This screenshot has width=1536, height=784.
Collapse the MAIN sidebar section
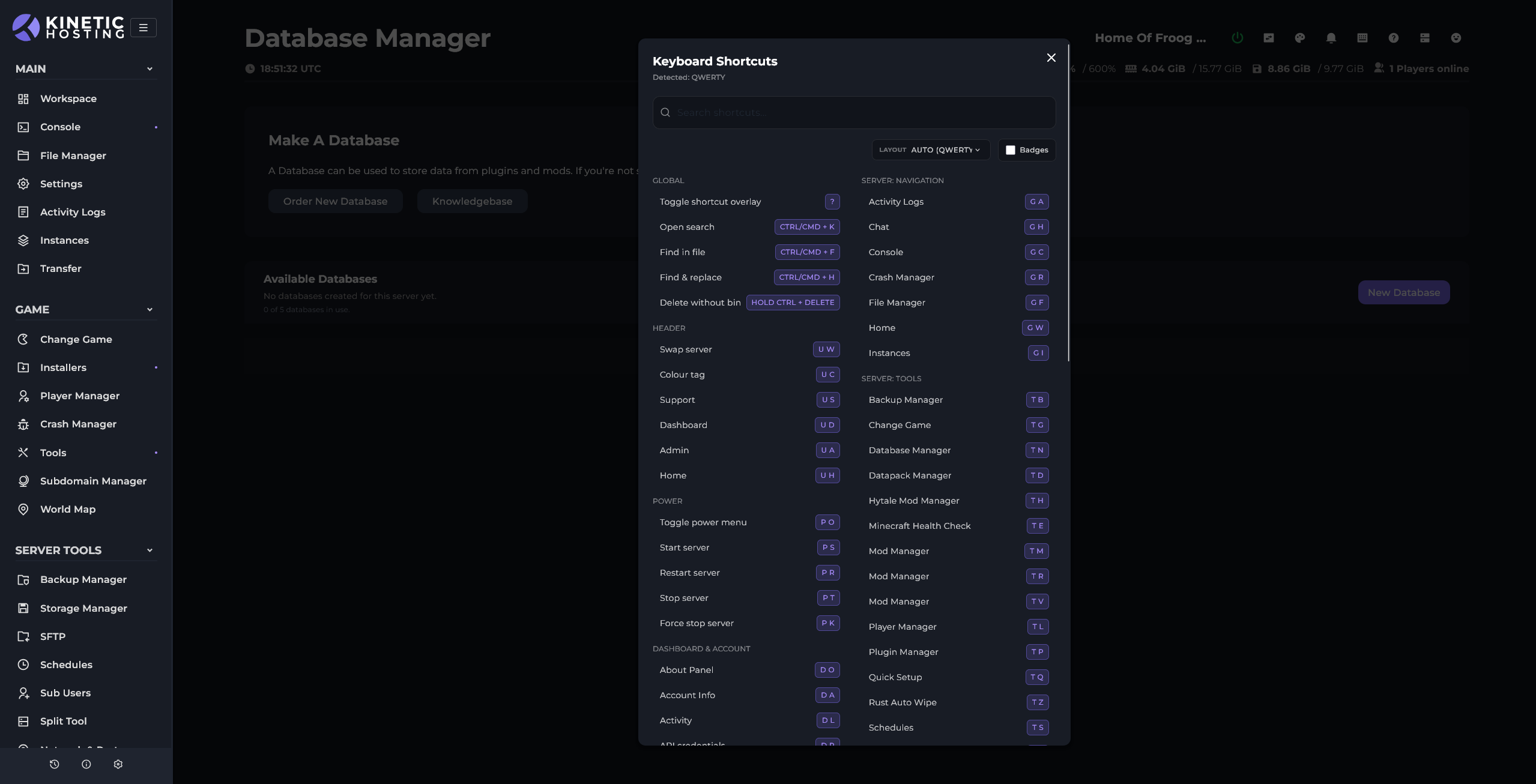86,69
